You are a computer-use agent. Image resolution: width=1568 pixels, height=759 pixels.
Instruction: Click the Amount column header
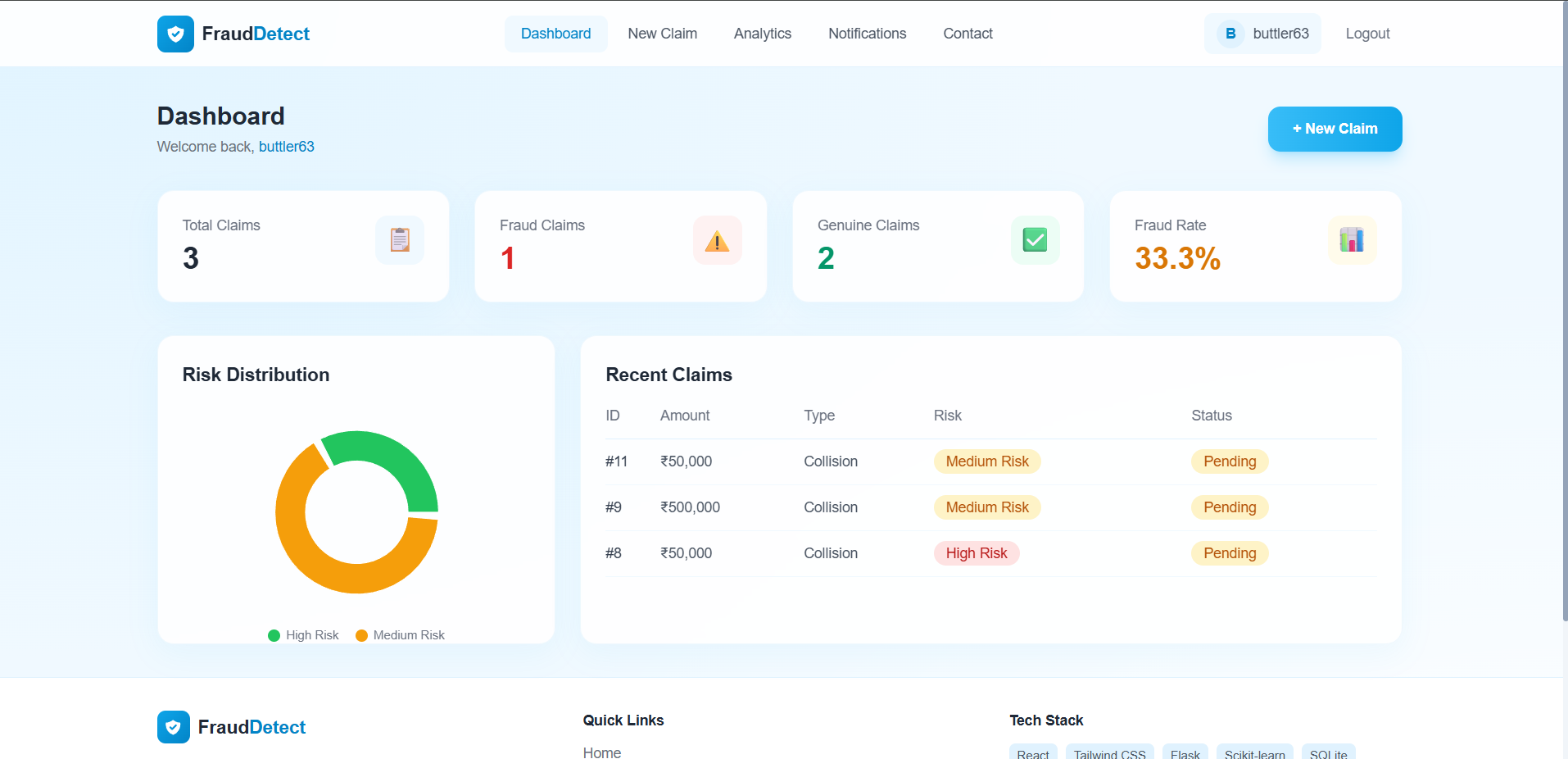point(685,416)
